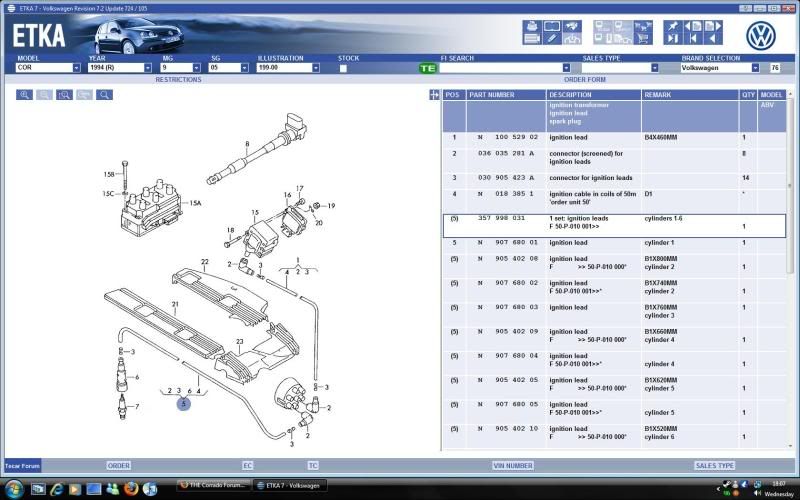Tick the Stock checkbox
This screenshot has width=800, height=500.
pos(343,68)
